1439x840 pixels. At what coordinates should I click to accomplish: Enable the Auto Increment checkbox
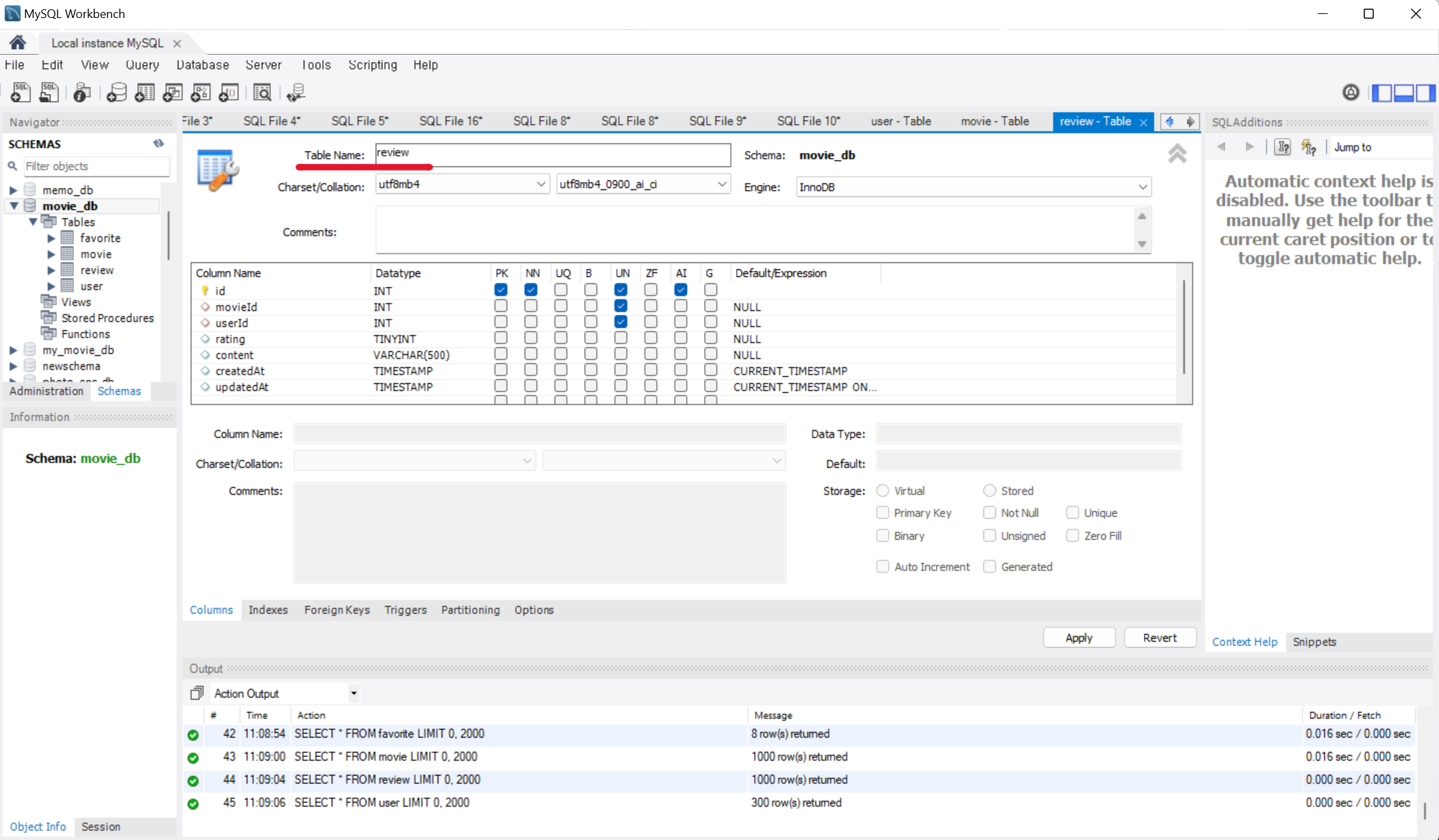(883, 566)
